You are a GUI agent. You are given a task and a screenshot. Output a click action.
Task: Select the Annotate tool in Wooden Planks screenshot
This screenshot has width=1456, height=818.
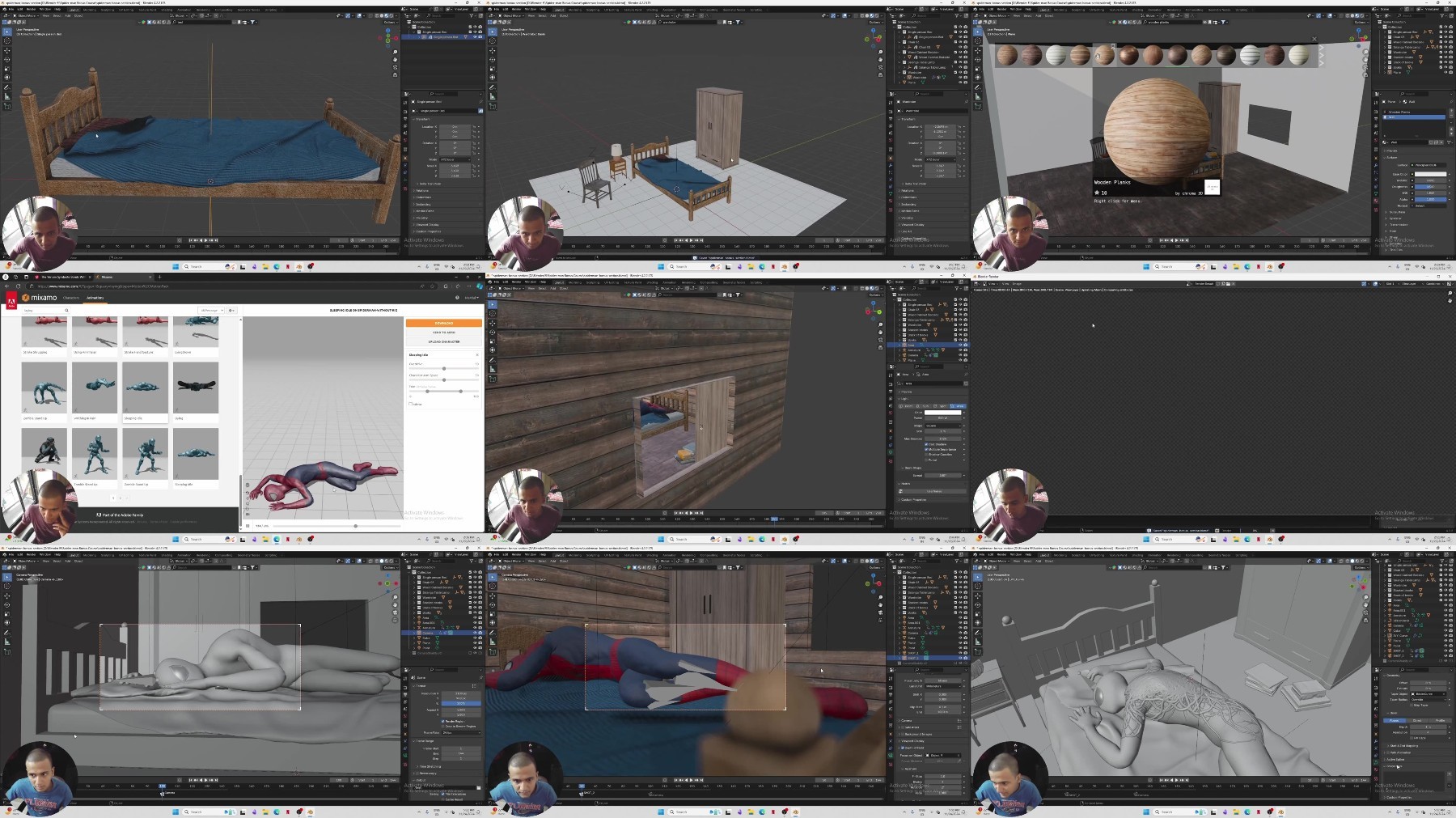click(977, 87)
